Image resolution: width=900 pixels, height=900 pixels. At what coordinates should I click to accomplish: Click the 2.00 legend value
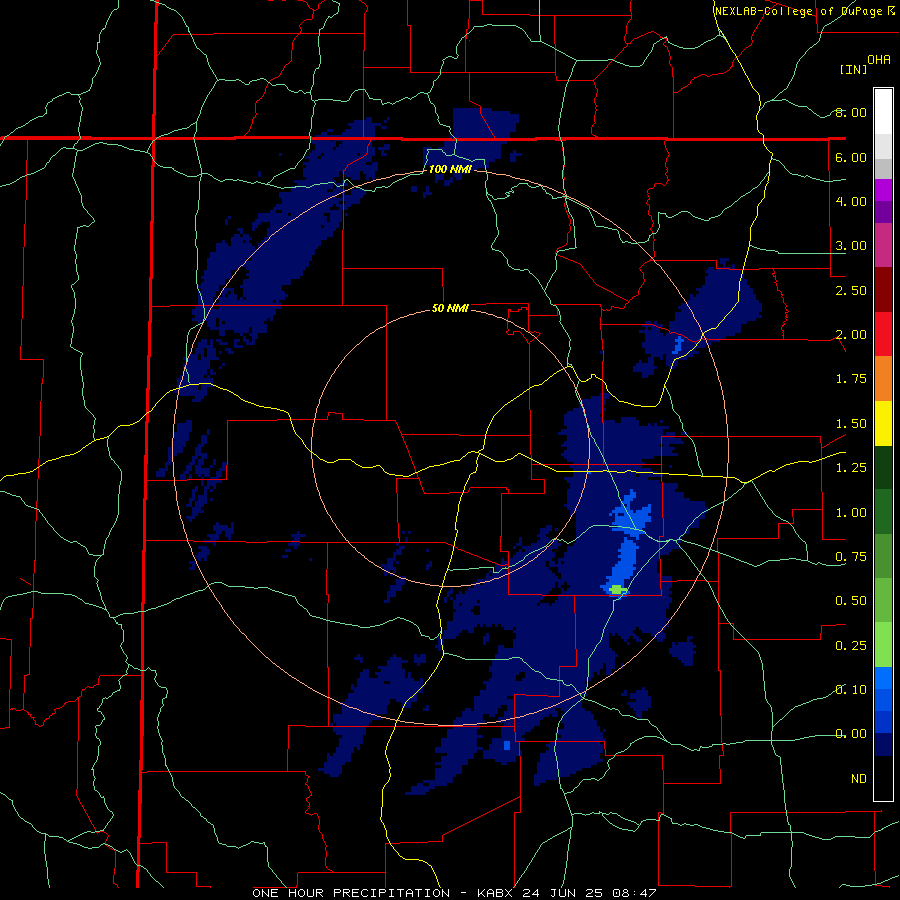(x=851, y=335)
